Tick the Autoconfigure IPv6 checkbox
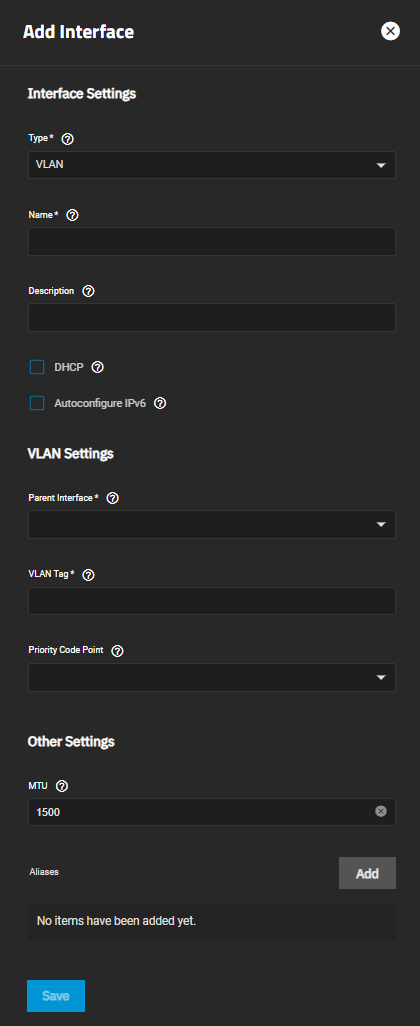The image size is (420, 1026). point(37,403)
